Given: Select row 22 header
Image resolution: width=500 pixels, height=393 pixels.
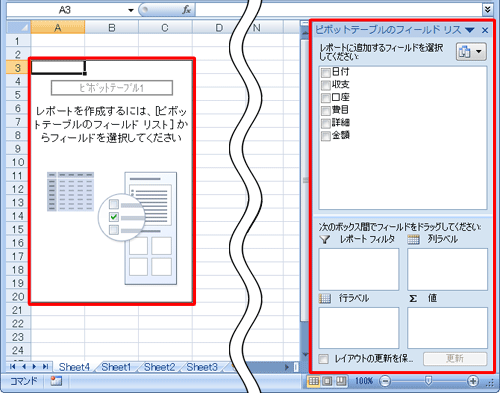Looking at the screenshot, I should point(18,323).
